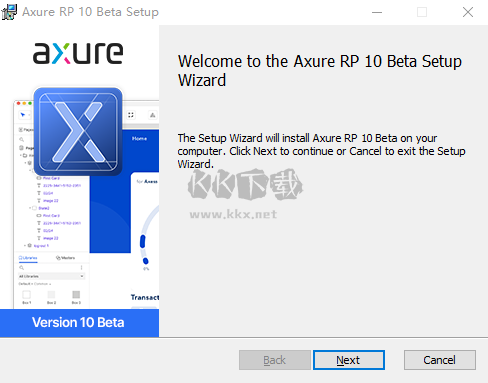Click the search magnifier in the Libraries panel

(22, 268)
